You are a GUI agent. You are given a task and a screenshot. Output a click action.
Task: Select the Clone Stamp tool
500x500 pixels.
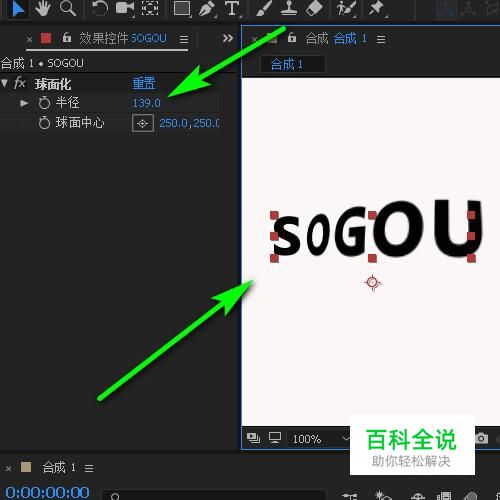289,8
